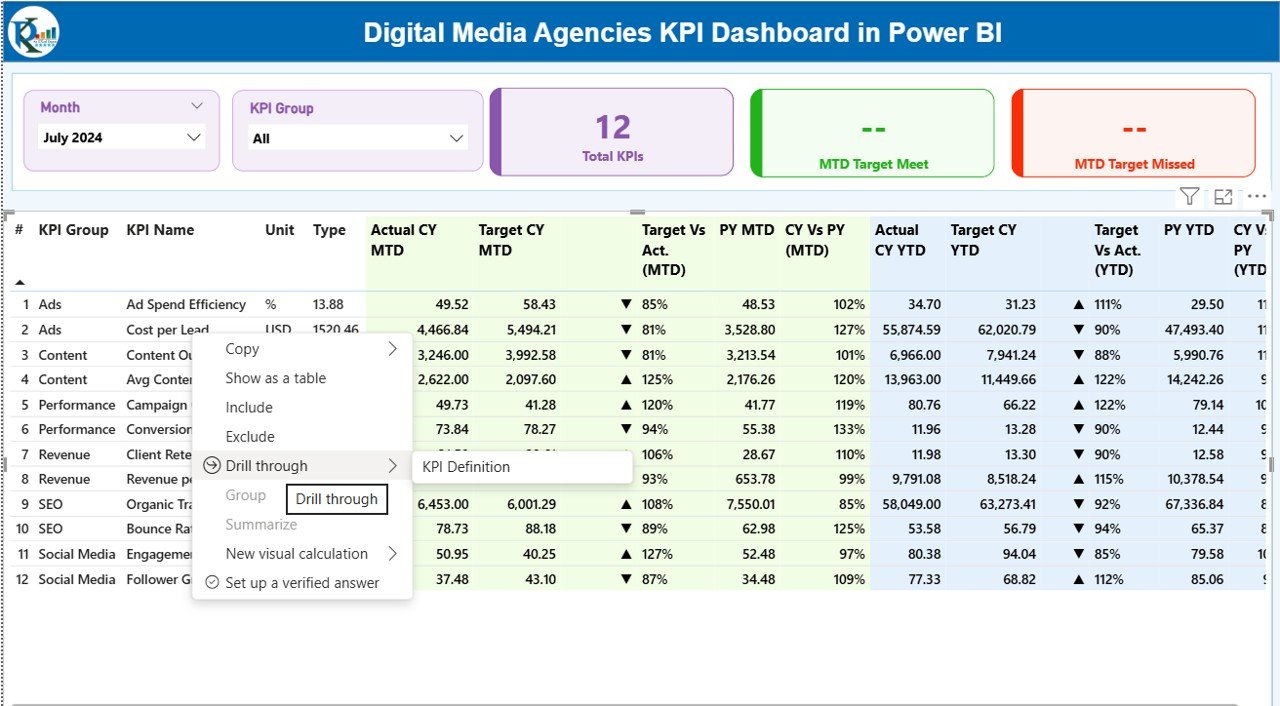Image resolution: width=1280 pixels, height=706 pixels.
Task: Open the KPI Group dropdown showing All
Action: tap(357, 138)
